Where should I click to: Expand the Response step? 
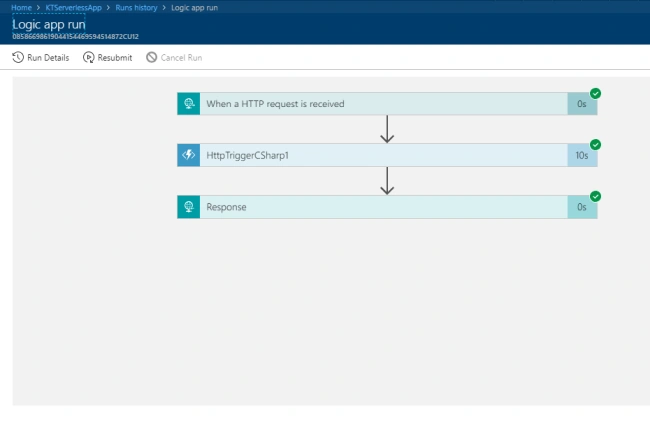coord(387,207)
